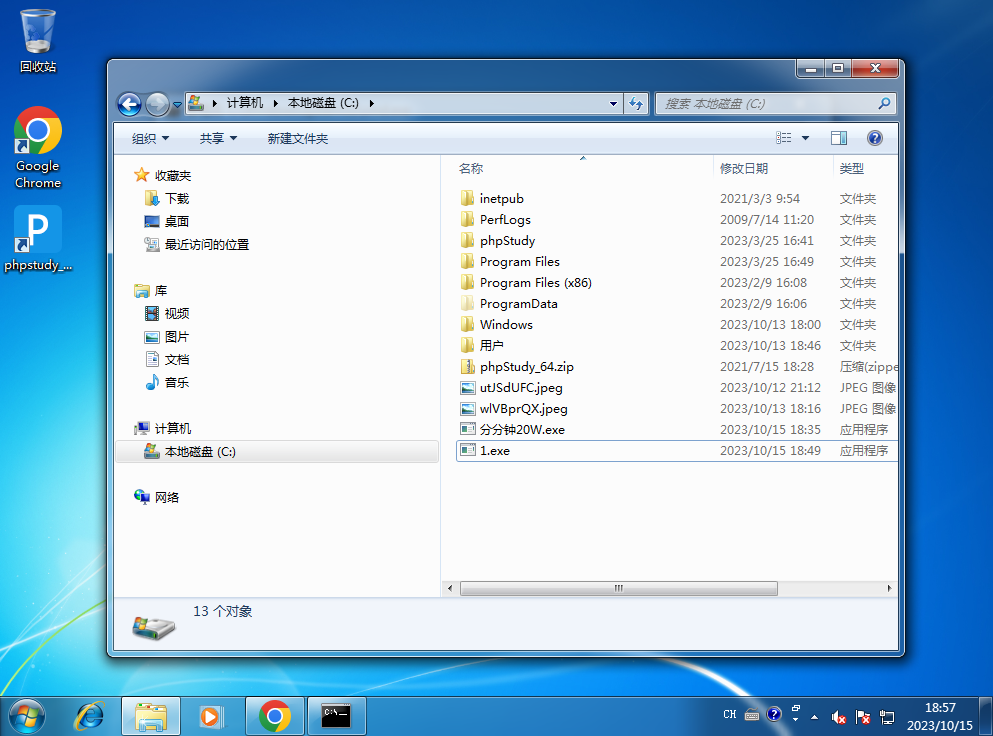The height and width of the screenshot is (736, 993).
Task: Expand the view options dropdown arrow
Action: point(805,138)
